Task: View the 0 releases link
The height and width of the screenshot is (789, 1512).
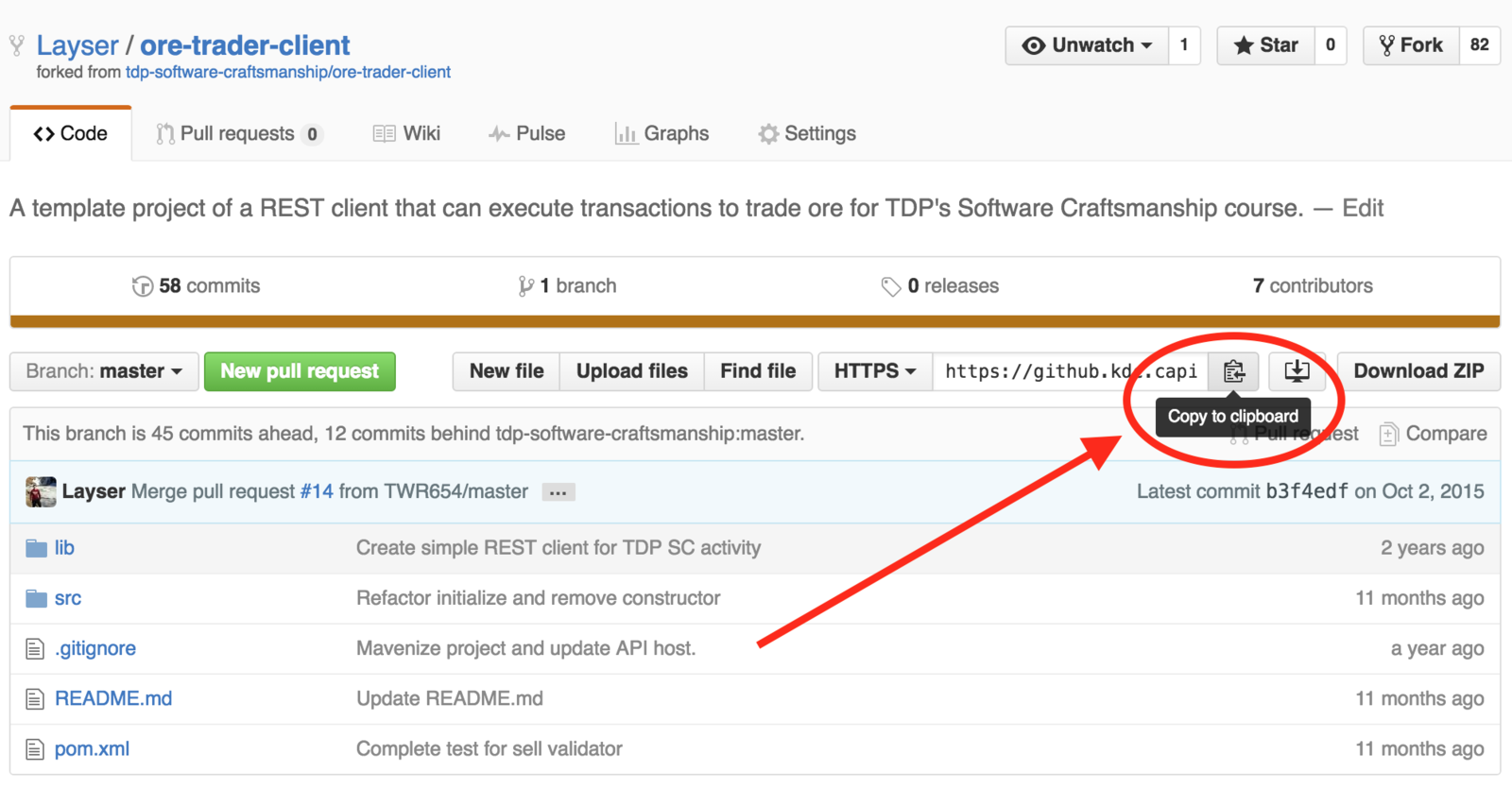Action: (940, 286)
